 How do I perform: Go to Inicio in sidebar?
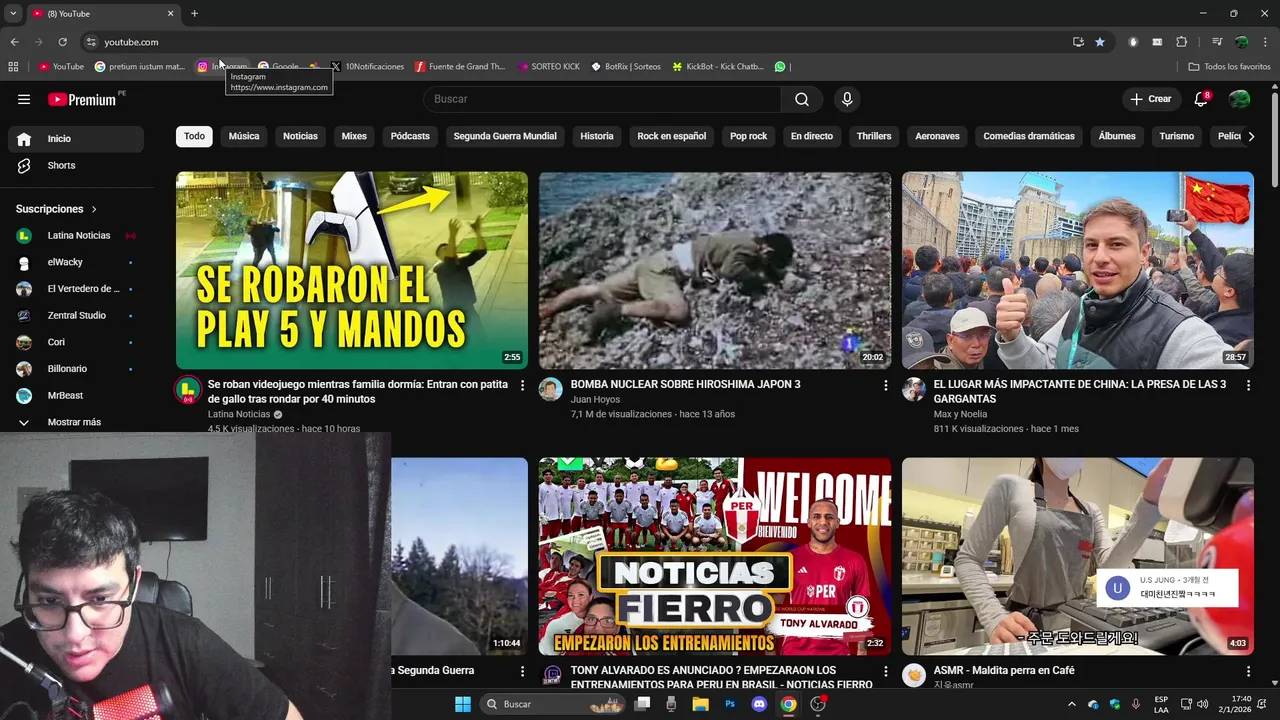coord(76,139)
